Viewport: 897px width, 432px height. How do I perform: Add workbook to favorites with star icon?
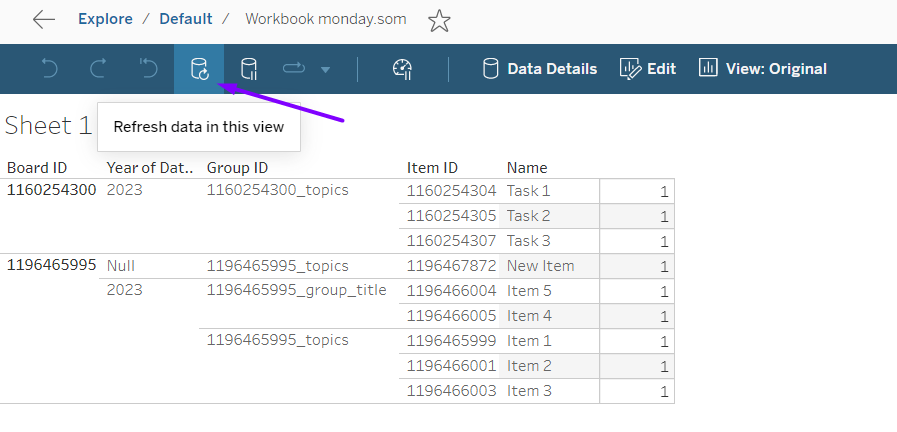click(439, 20)
